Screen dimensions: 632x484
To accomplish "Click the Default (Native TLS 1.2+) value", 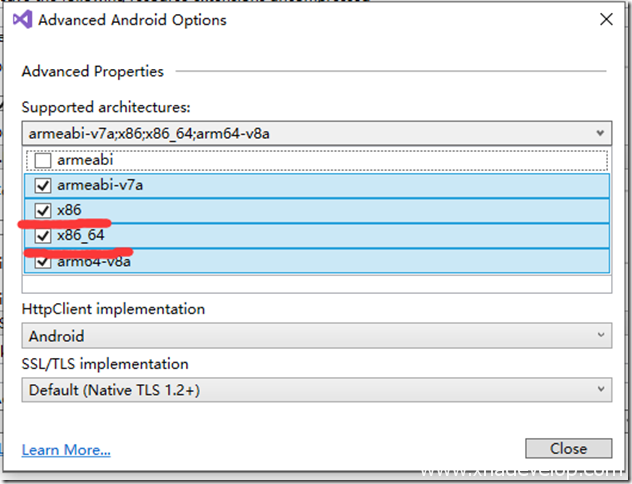I will [x=115, y=390].
